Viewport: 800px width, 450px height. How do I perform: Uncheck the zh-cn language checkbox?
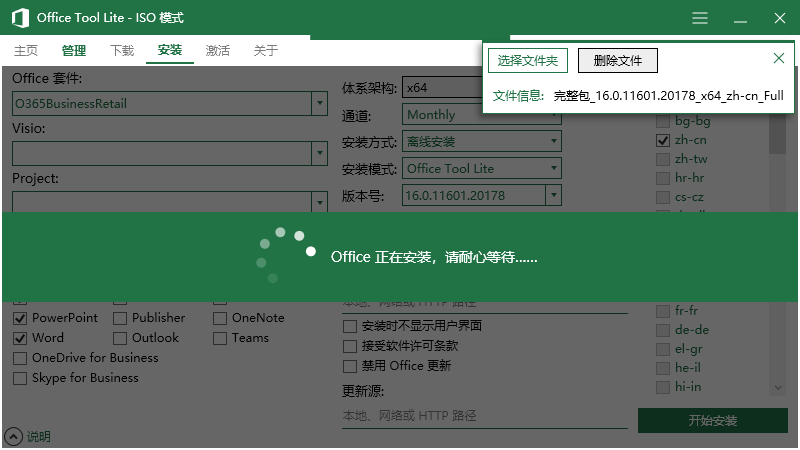coord(663,140)
